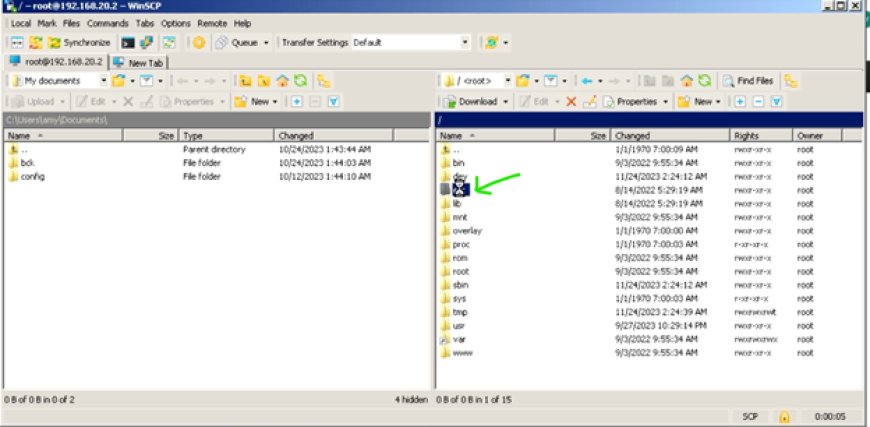Sort remote panel by Changed column
This screenshot has height=427, width=870.
pyautogui.click(x=670, y=135)
